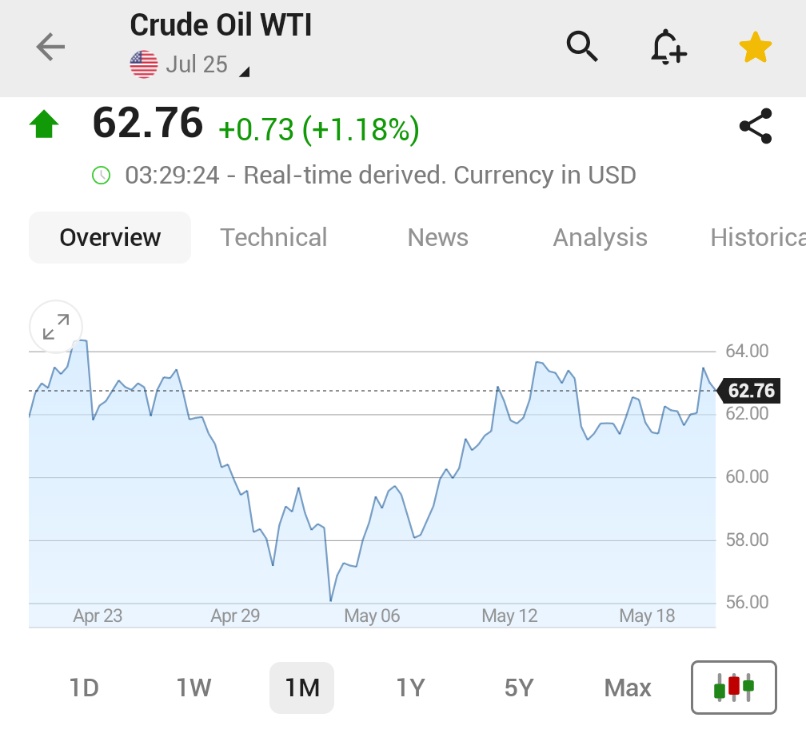This screenshot has width=806, height=732.
Task: Expand chart to fullscreen
Action: point(56,327)
